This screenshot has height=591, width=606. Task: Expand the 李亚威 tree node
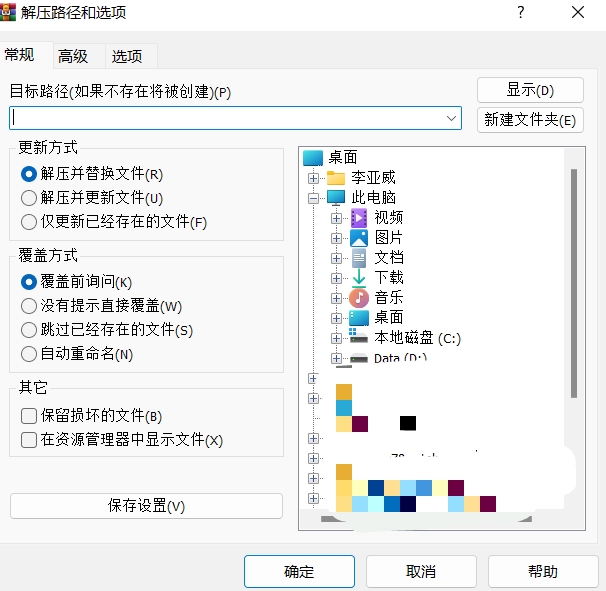[313, 178]
